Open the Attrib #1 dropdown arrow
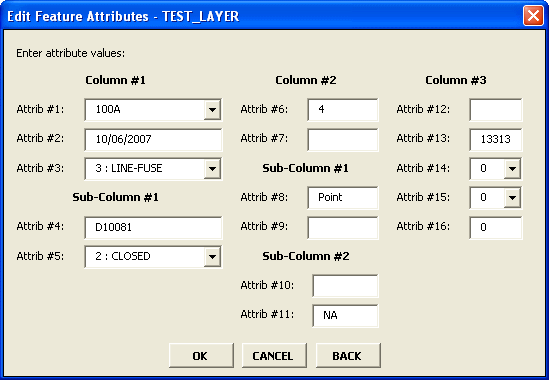The image size is (549, 380). pyautogui.click(x=212, y=110)
